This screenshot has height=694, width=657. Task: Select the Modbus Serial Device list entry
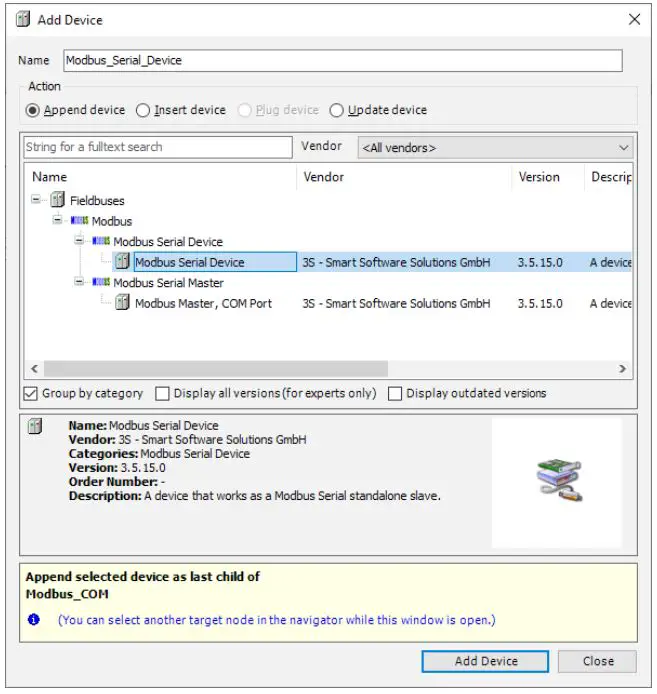pyautogui.click(x=215, y=262)
